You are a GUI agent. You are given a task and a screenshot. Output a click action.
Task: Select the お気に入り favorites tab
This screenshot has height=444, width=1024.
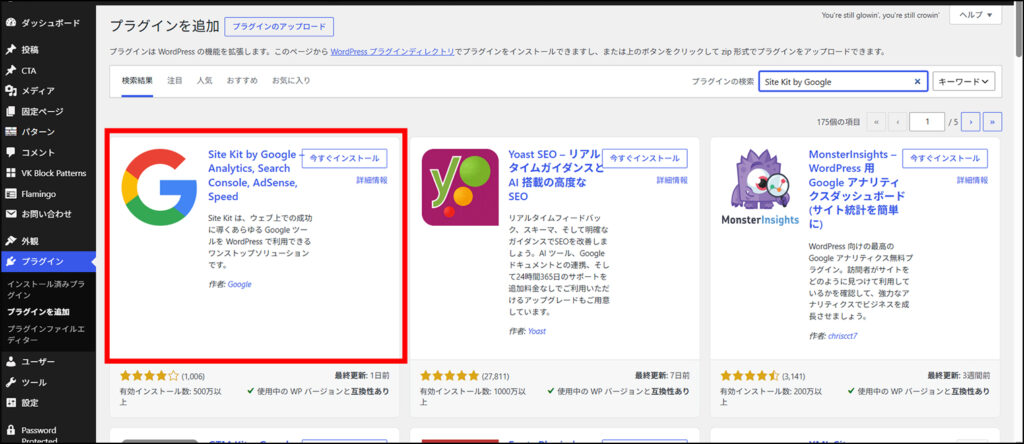coord(291,81)
